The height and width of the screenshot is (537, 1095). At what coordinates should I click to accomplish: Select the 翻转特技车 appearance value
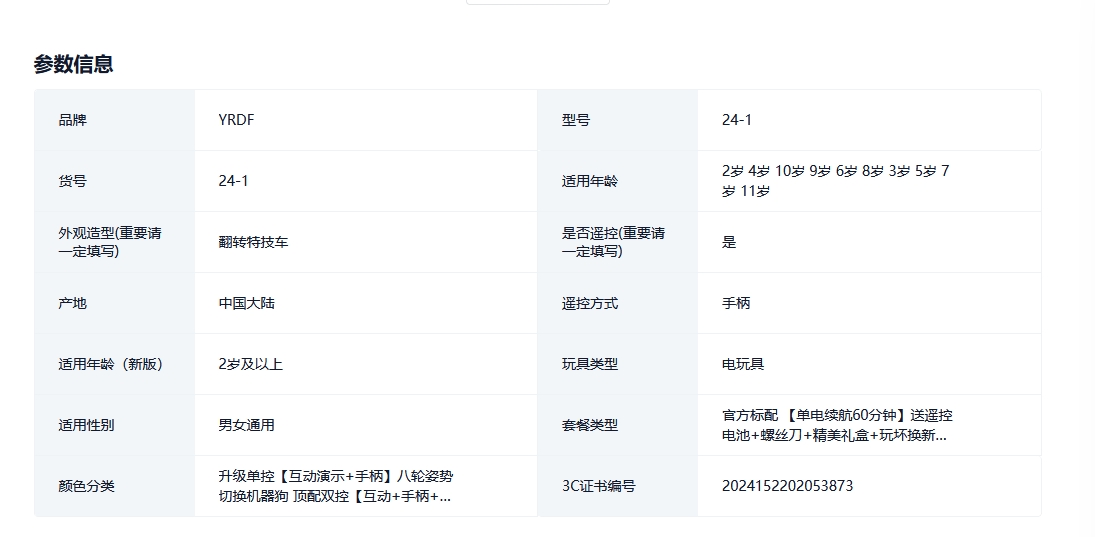(x=254, y=242)
